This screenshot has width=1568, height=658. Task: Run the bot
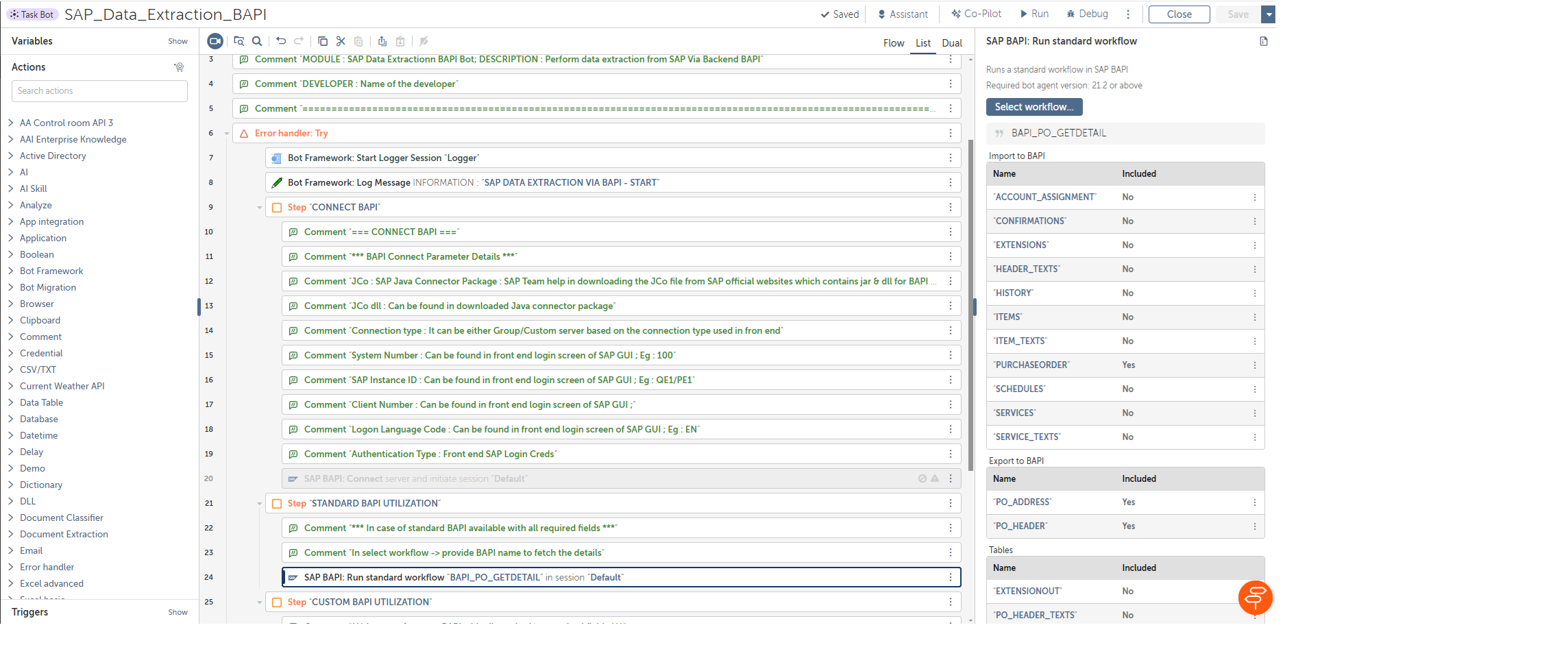pos(1035,14)
